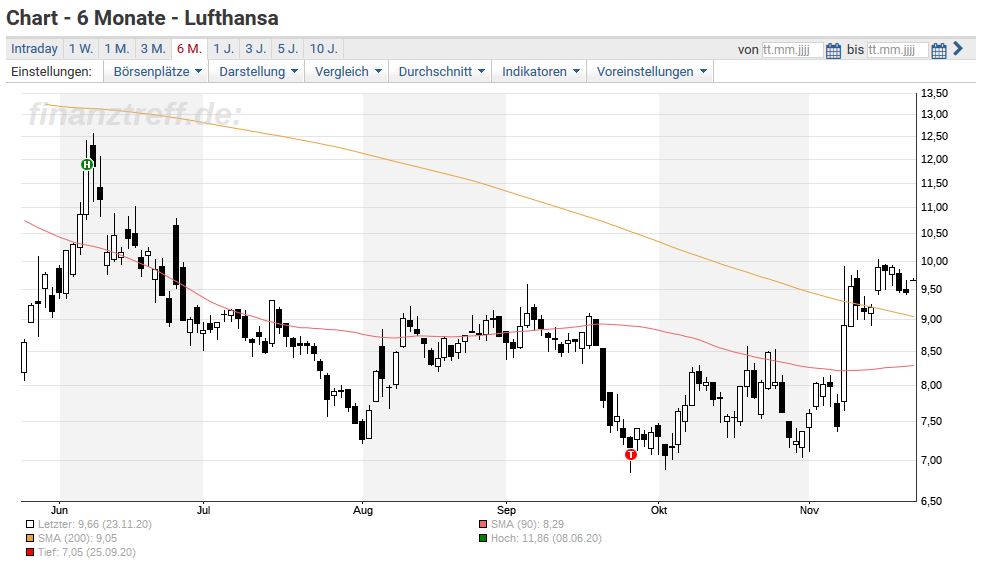
Task: Open the Vergleich dropdown menu
Action: [x=347, y=72]
